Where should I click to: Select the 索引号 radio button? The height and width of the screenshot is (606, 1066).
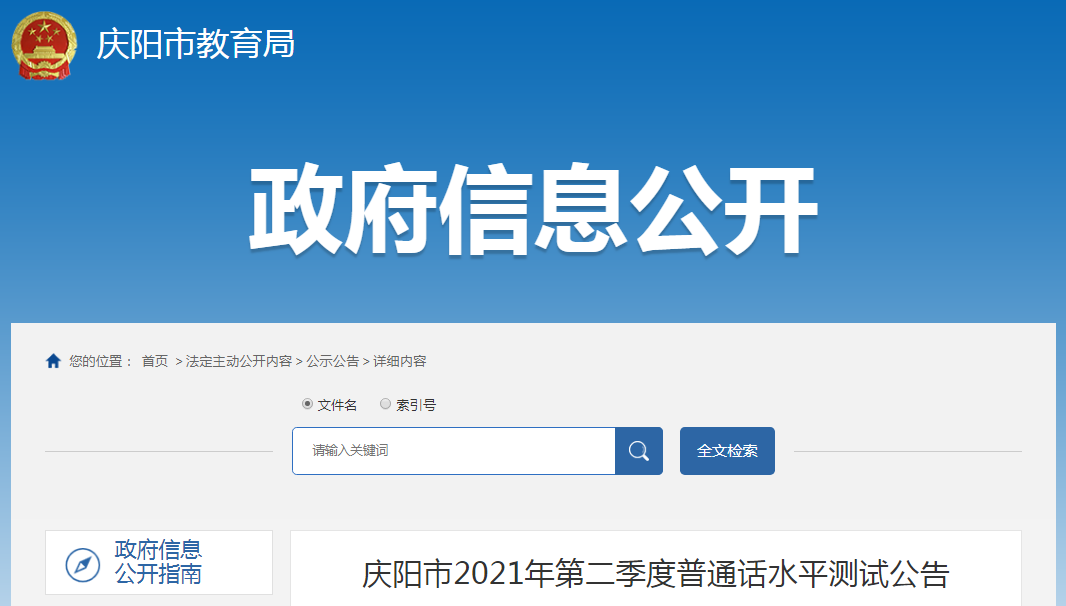385,404
